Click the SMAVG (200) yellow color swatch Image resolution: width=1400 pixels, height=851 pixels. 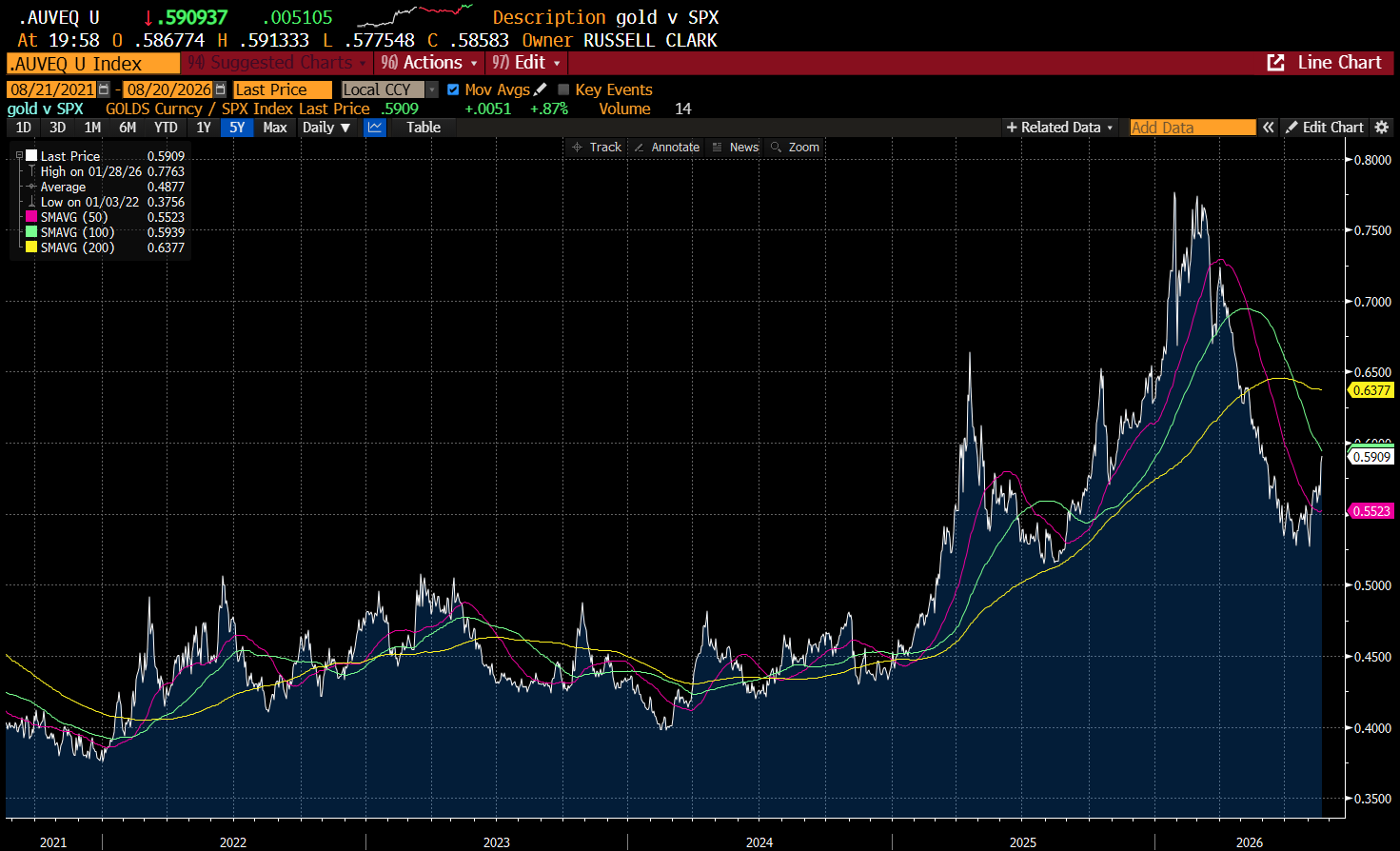pos(31,247)
